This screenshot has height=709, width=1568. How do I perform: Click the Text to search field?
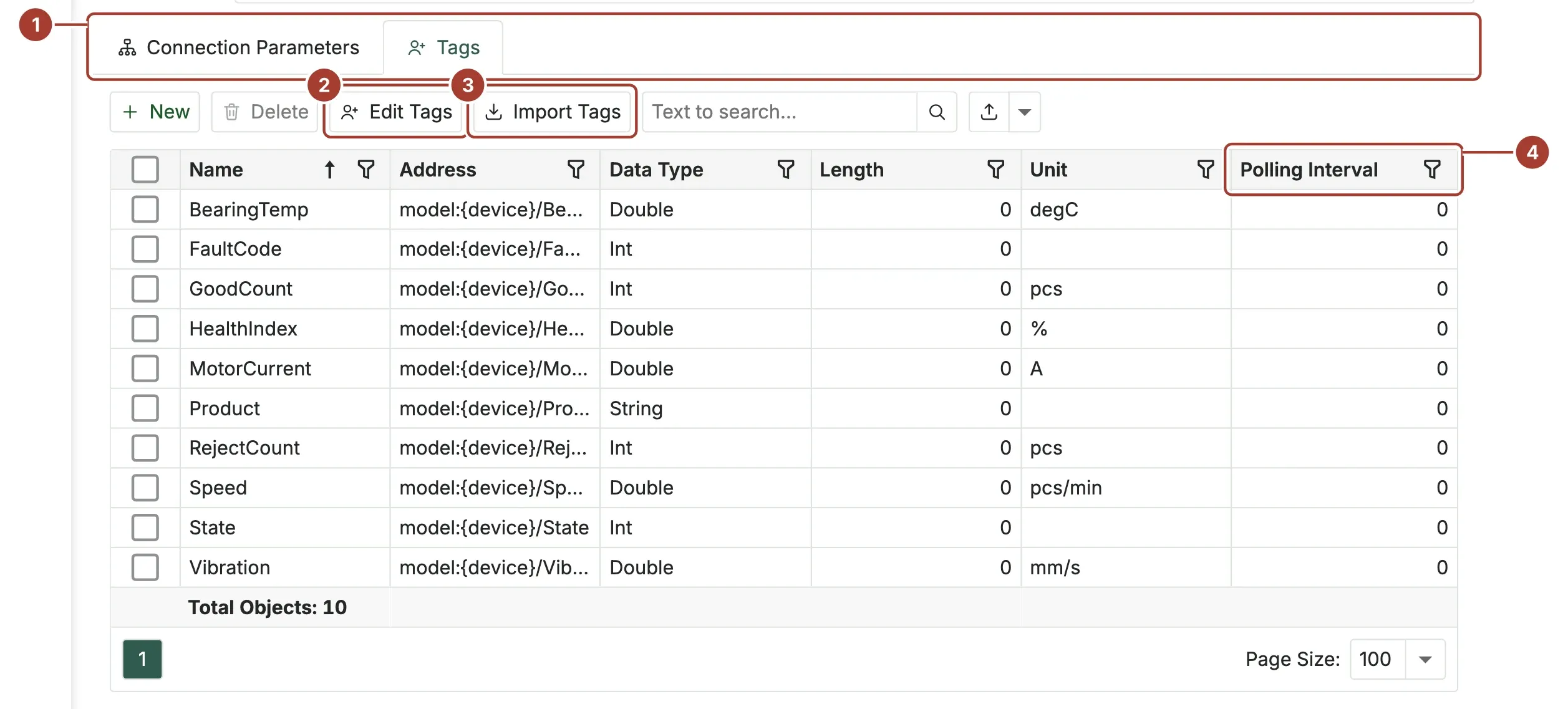point(780,112)
